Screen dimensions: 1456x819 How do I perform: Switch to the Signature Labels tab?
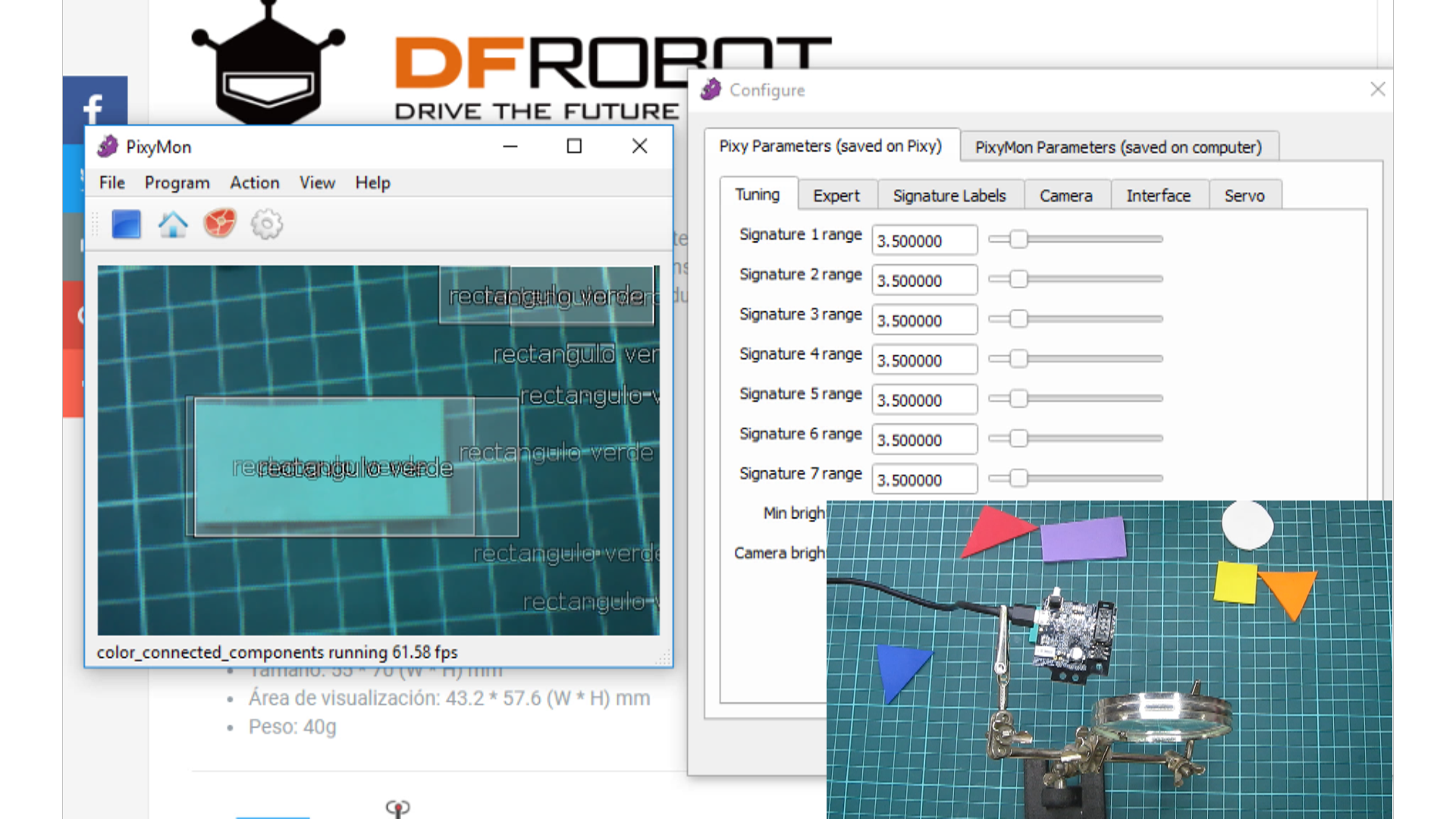click(x=949, y=196)
